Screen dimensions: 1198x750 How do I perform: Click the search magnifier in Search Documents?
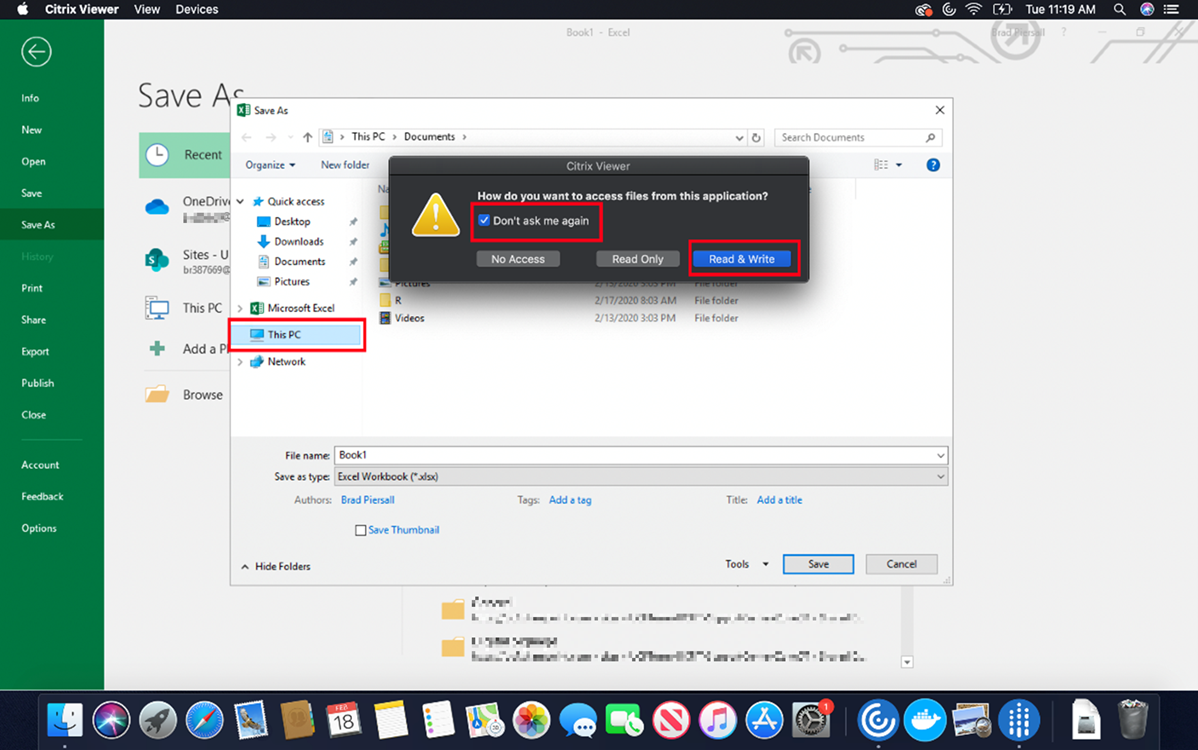pos(930,137)
